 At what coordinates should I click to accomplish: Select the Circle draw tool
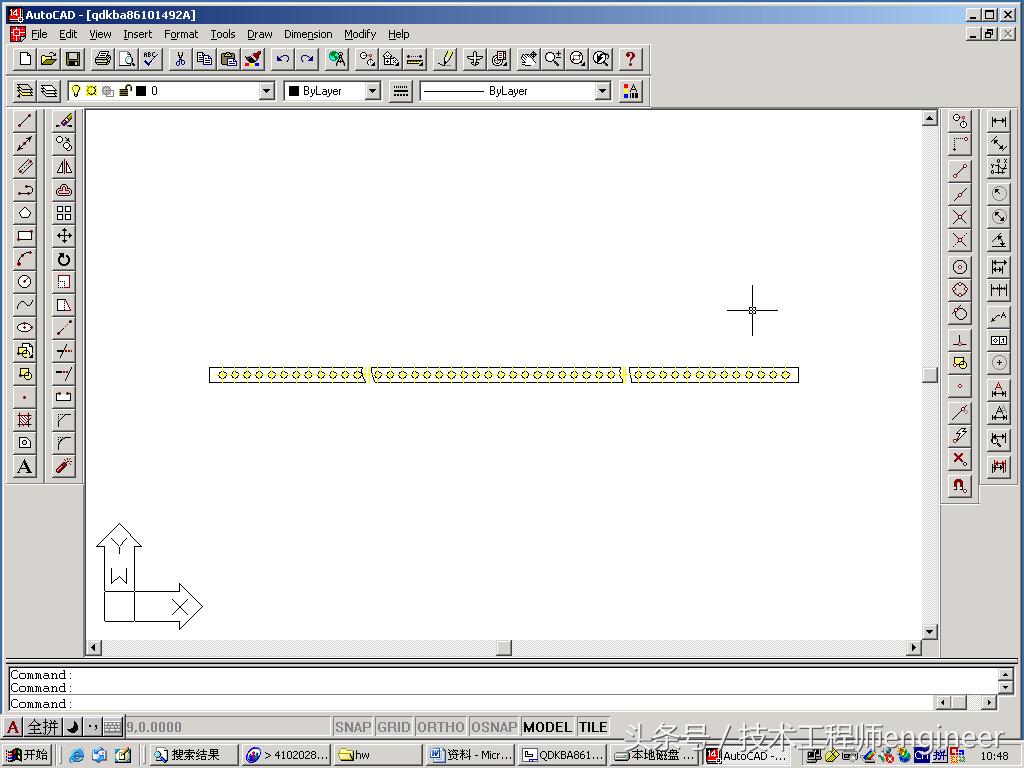coord(25,282)
